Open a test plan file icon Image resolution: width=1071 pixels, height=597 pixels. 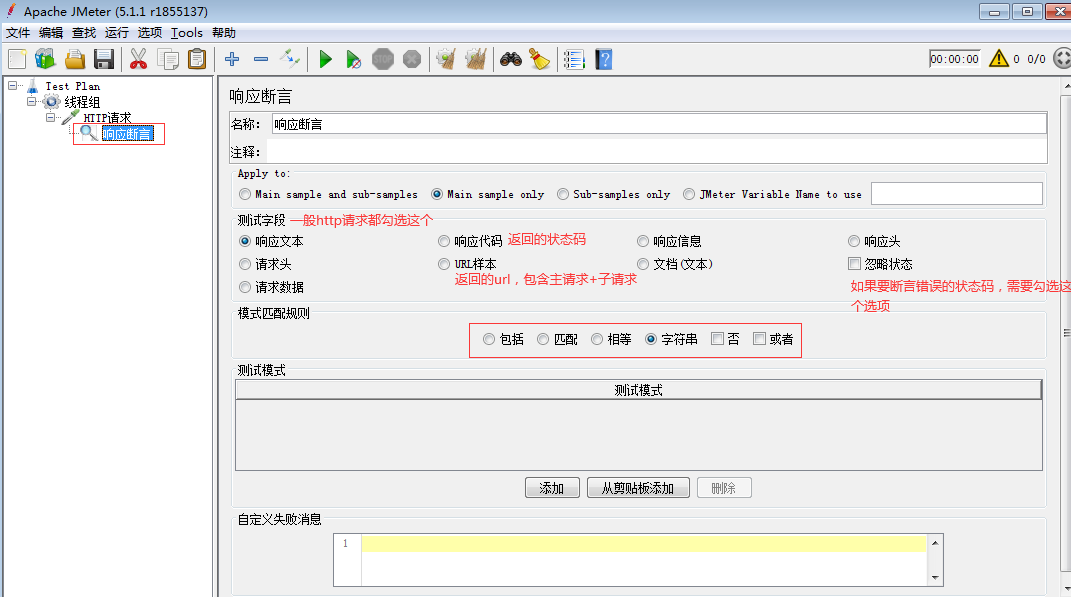click(74, 59)
